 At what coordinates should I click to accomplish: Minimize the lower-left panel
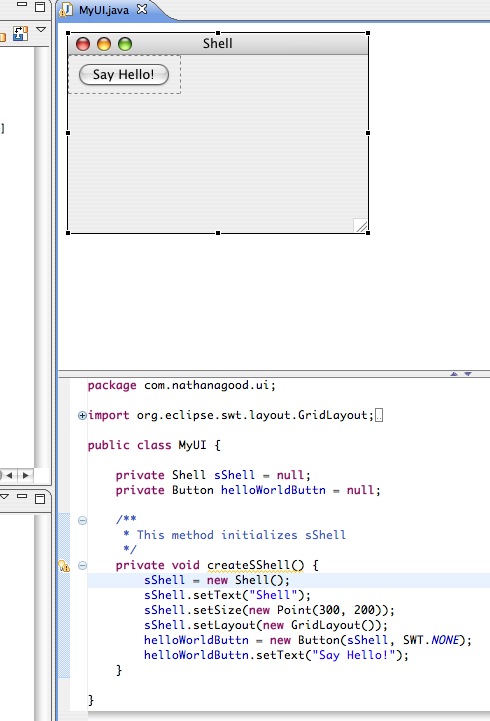click(x=22, y=496)
